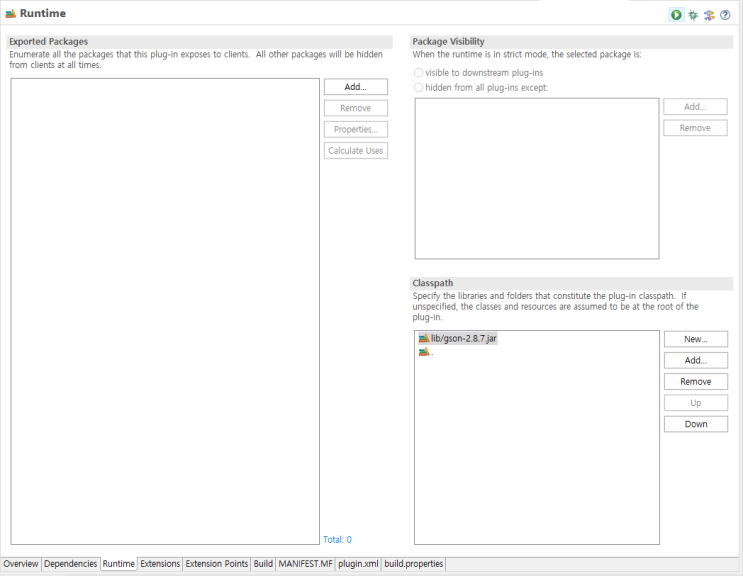The width and height of the screenshot is (743, 576).
Task: Click Remove in Exported Packages
Action: pyautogui.click(x=355, y=108)
